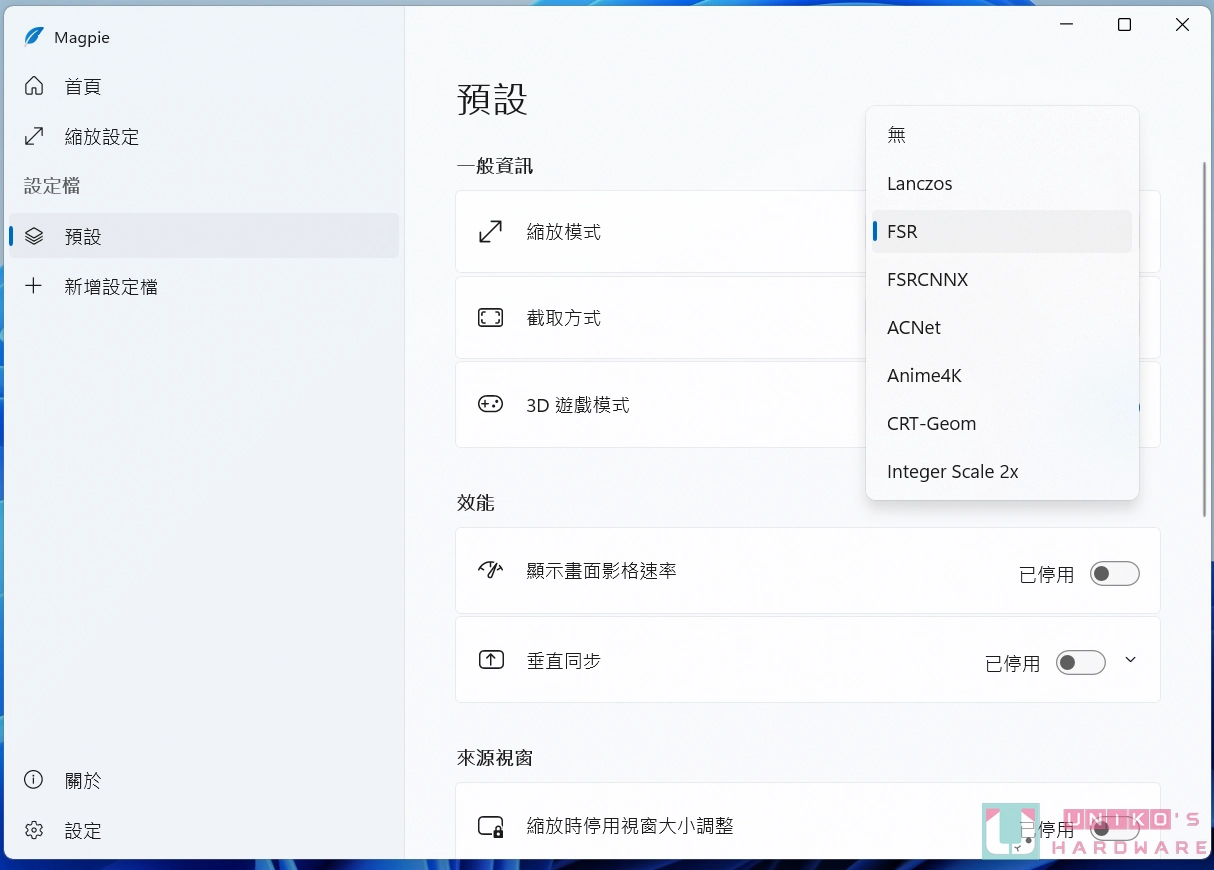
Task: Click the capture frame icon beside 截取方式
Action: 491,317
